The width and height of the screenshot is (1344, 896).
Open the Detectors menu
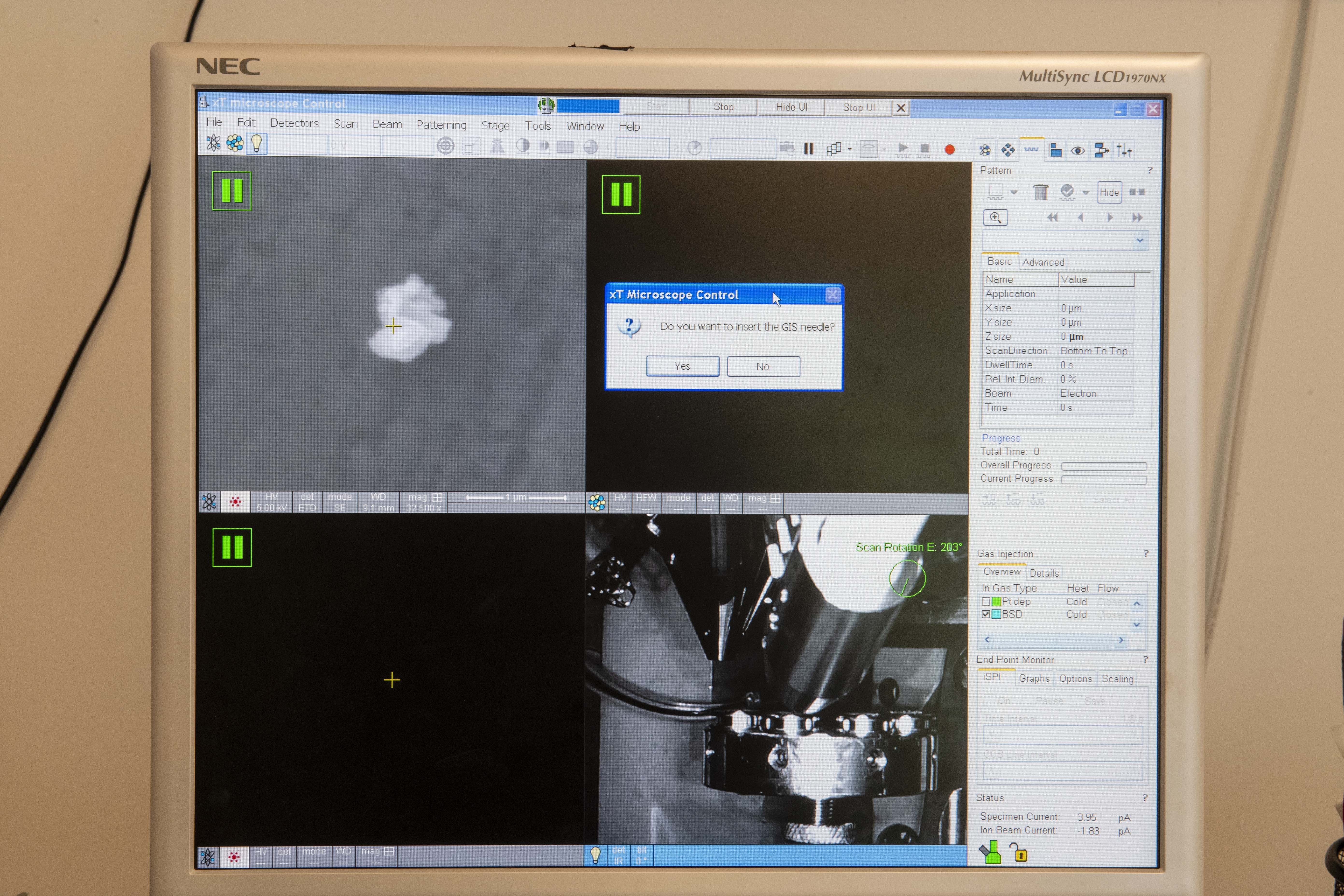tap(294, 123)
